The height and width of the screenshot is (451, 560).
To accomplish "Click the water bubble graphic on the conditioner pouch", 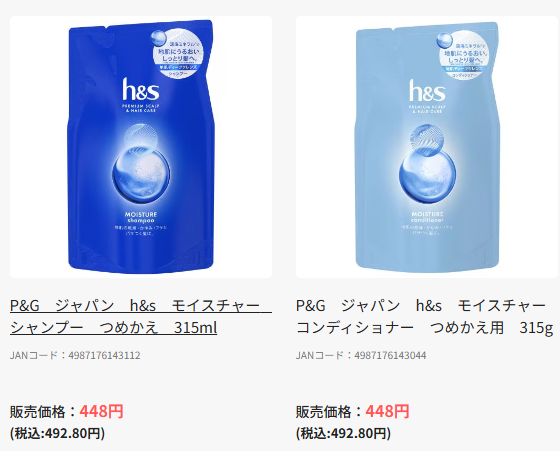I will tap(427, 164).
